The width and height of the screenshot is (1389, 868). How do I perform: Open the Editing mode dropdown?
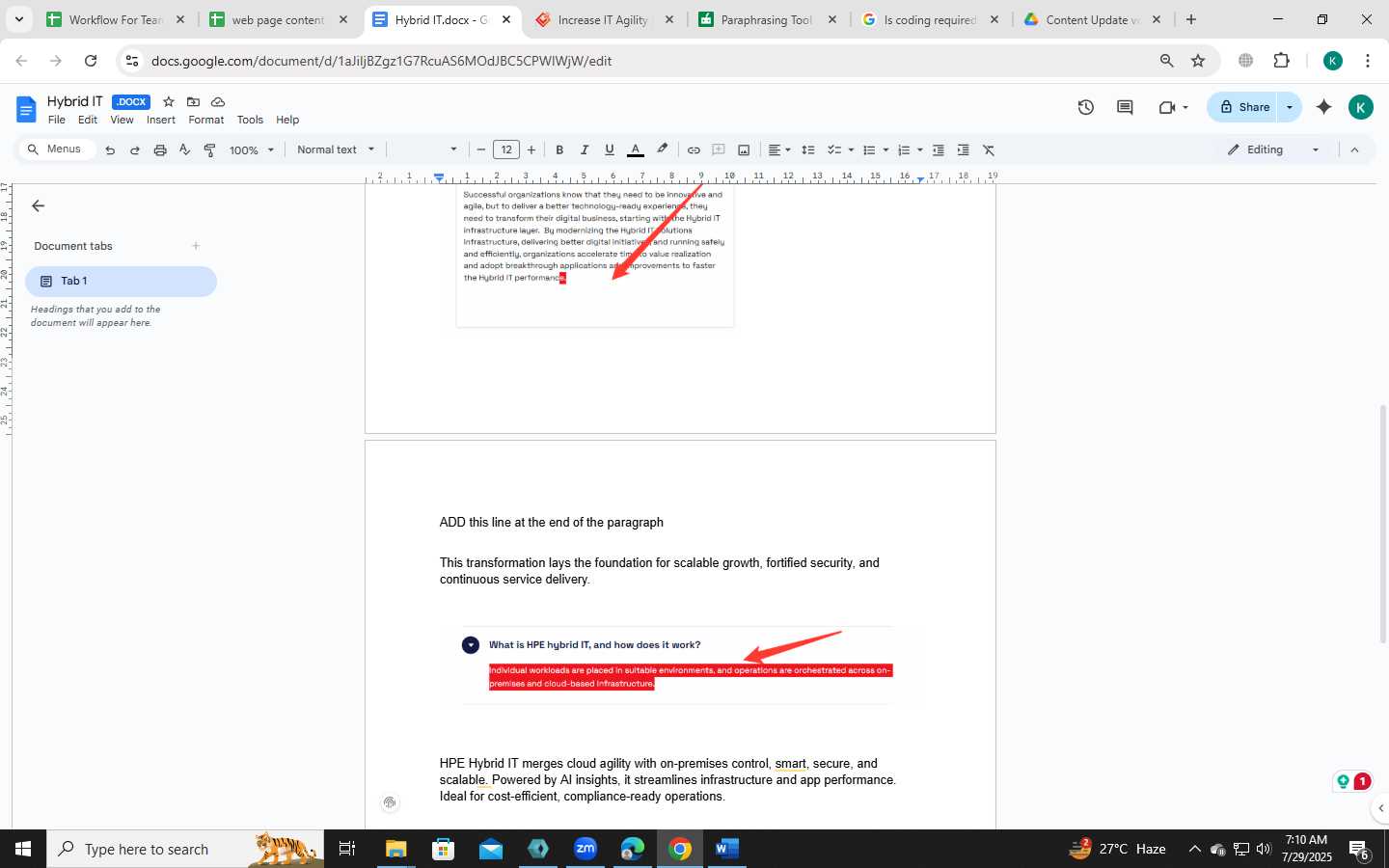click(x=1273, y=149)
